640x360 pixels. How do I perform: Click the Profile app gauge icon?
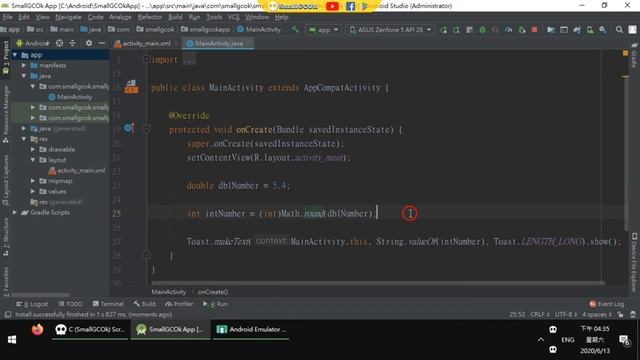pos(509,30)
